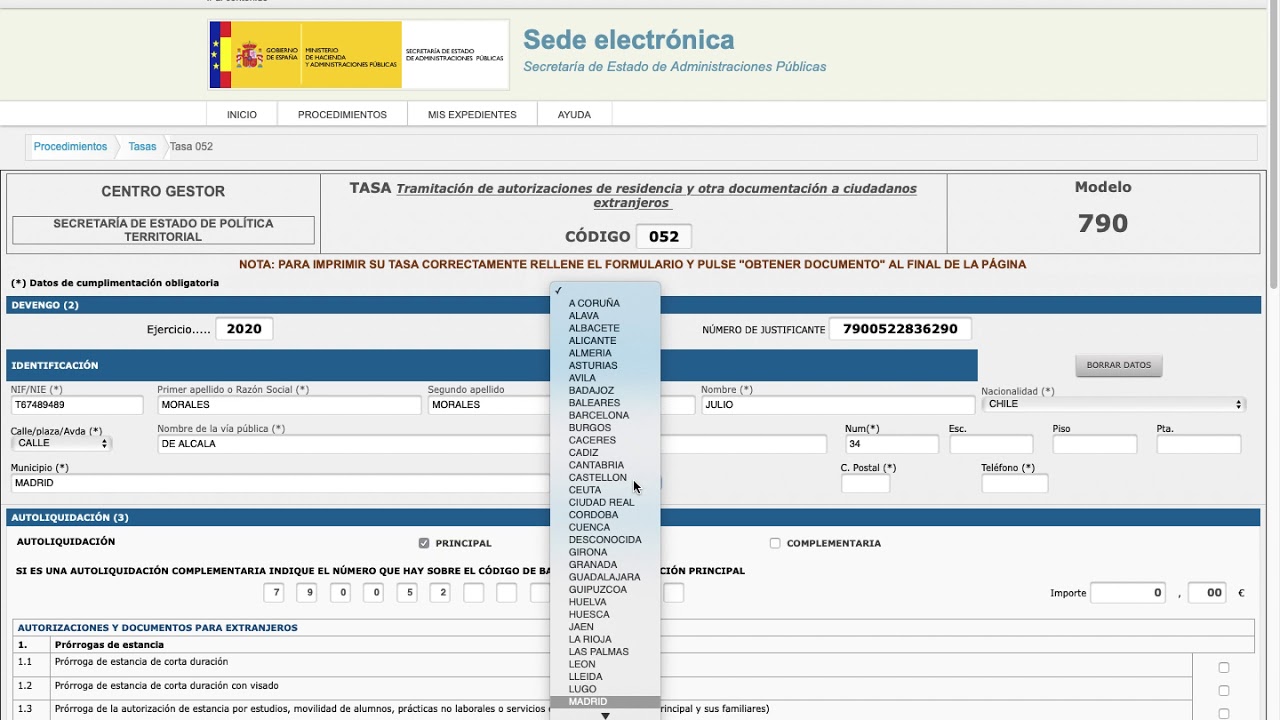Click the Primer apellido field with MORALES
Image resolution: width=1280 pixels, height=720 pixels.
tap(289, 405)
